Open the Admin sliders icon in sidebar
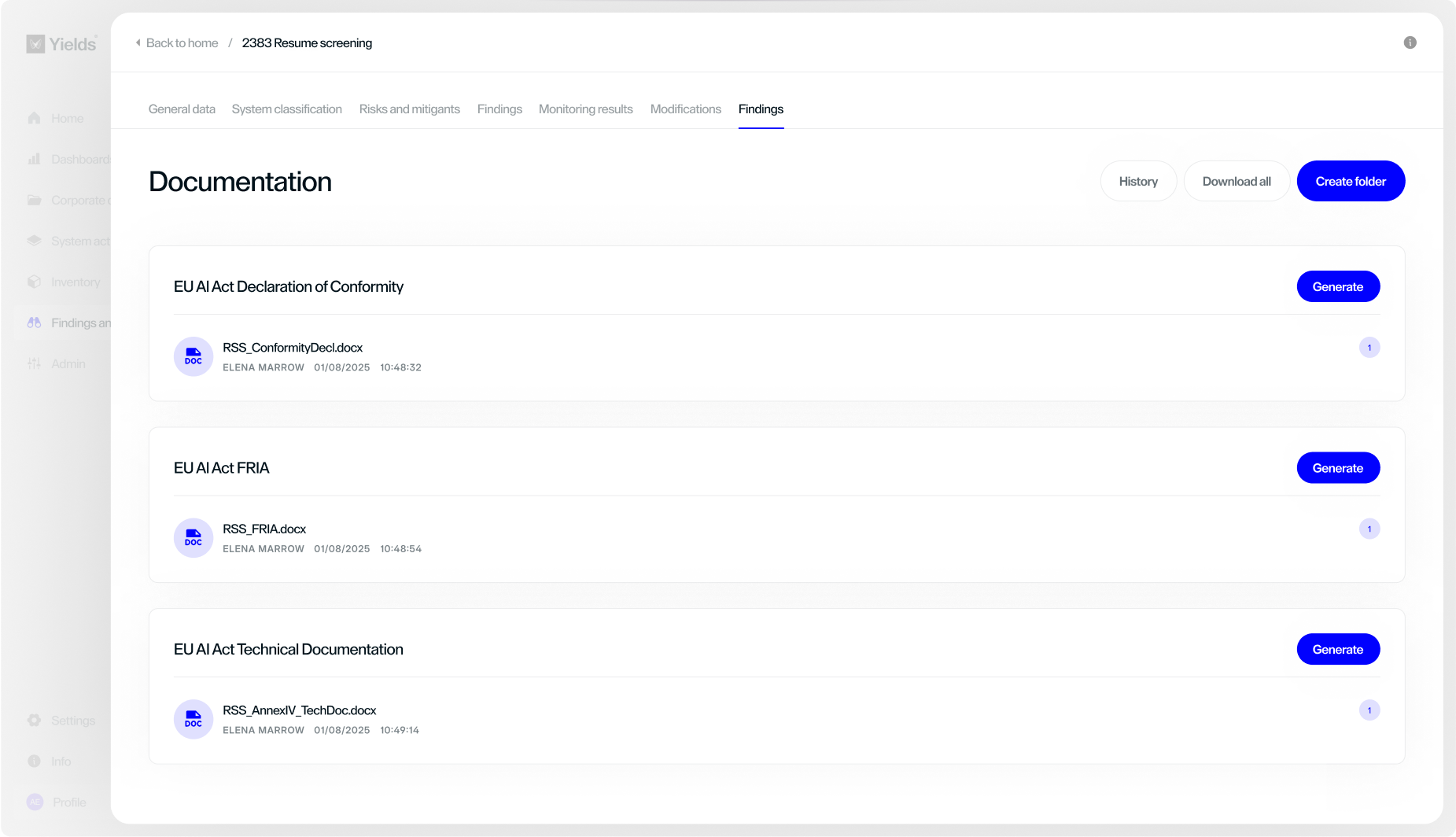1456x837 pixels. click(35, 363)
